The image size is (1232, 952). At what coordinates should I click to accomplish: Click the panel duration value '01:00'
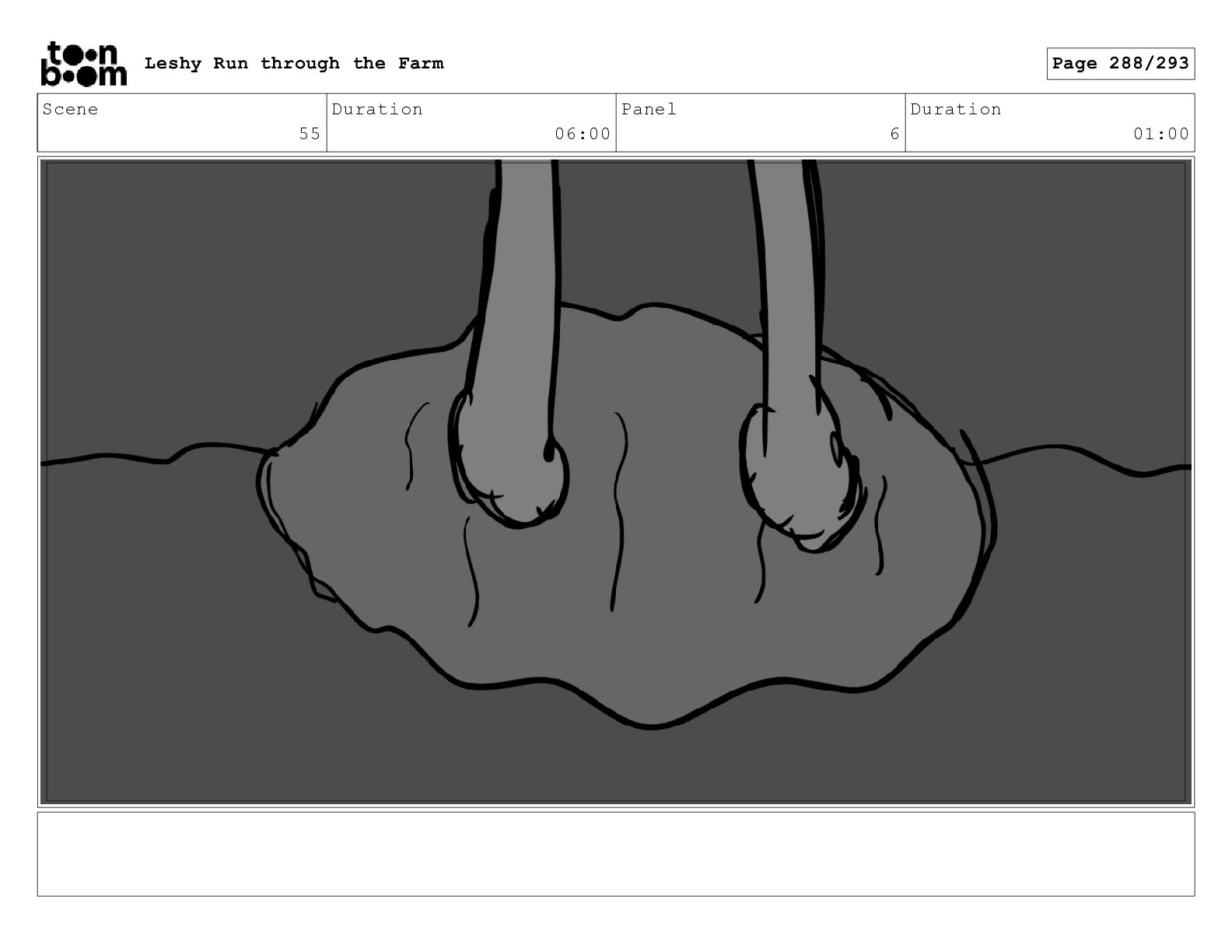1161,134
